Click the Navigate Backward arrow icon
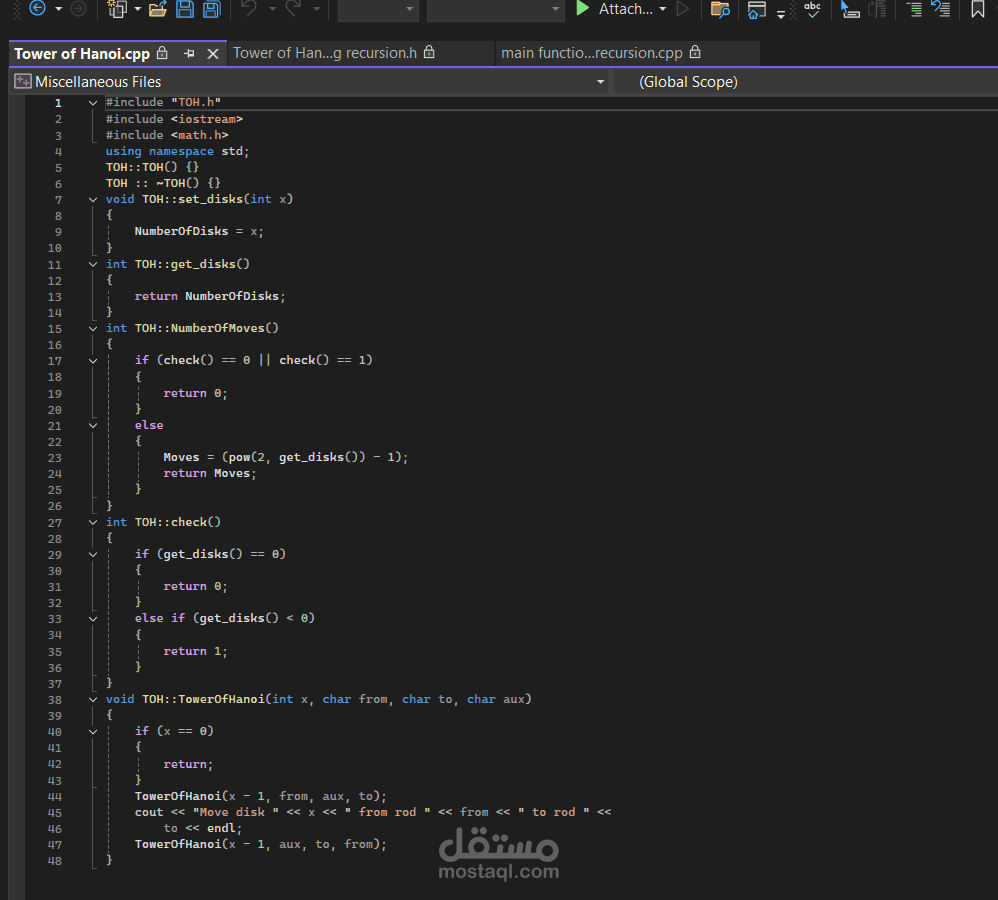 pos(38,8)
